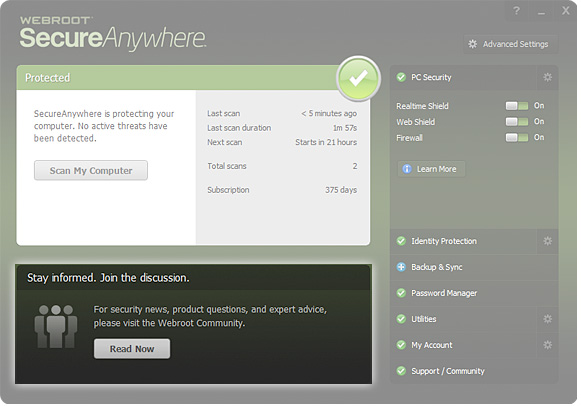
Task: Open the My Account gear settings
Action: (x=547, y=345)
